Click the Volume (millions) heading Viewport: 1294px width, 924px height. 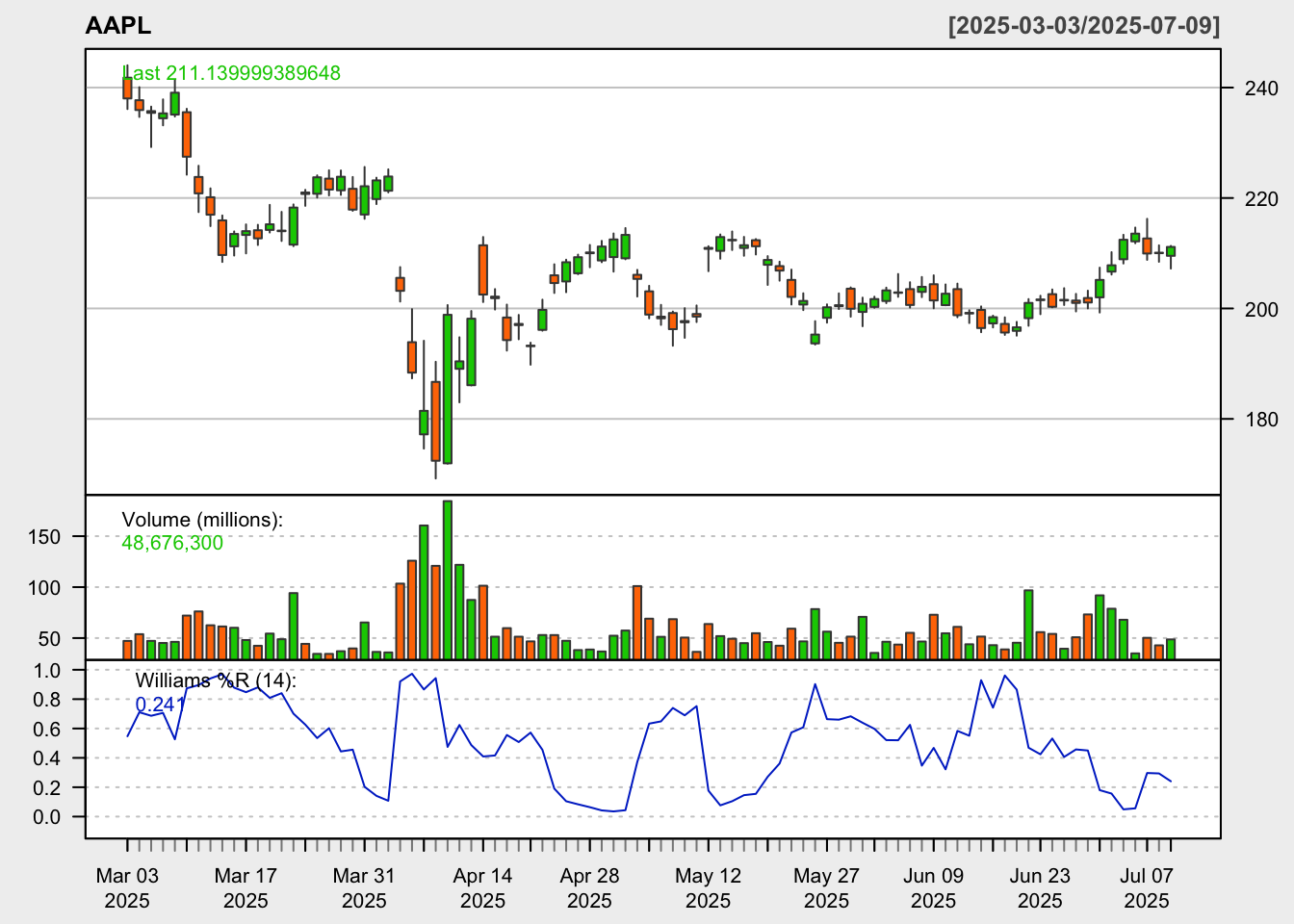pyautogui.click(x=202, y=520)
